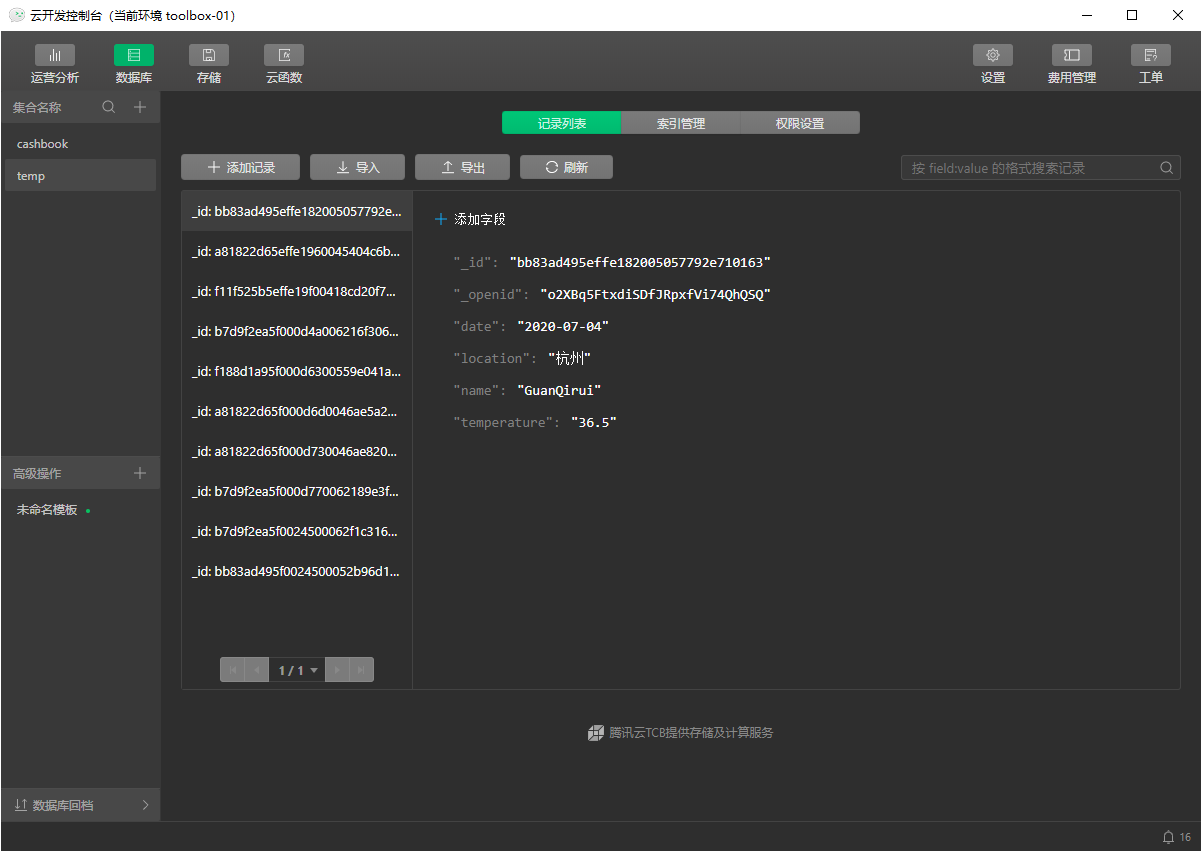Click the 导入 import button
This screenshot has height=852, width=1202.
point(357,168)
